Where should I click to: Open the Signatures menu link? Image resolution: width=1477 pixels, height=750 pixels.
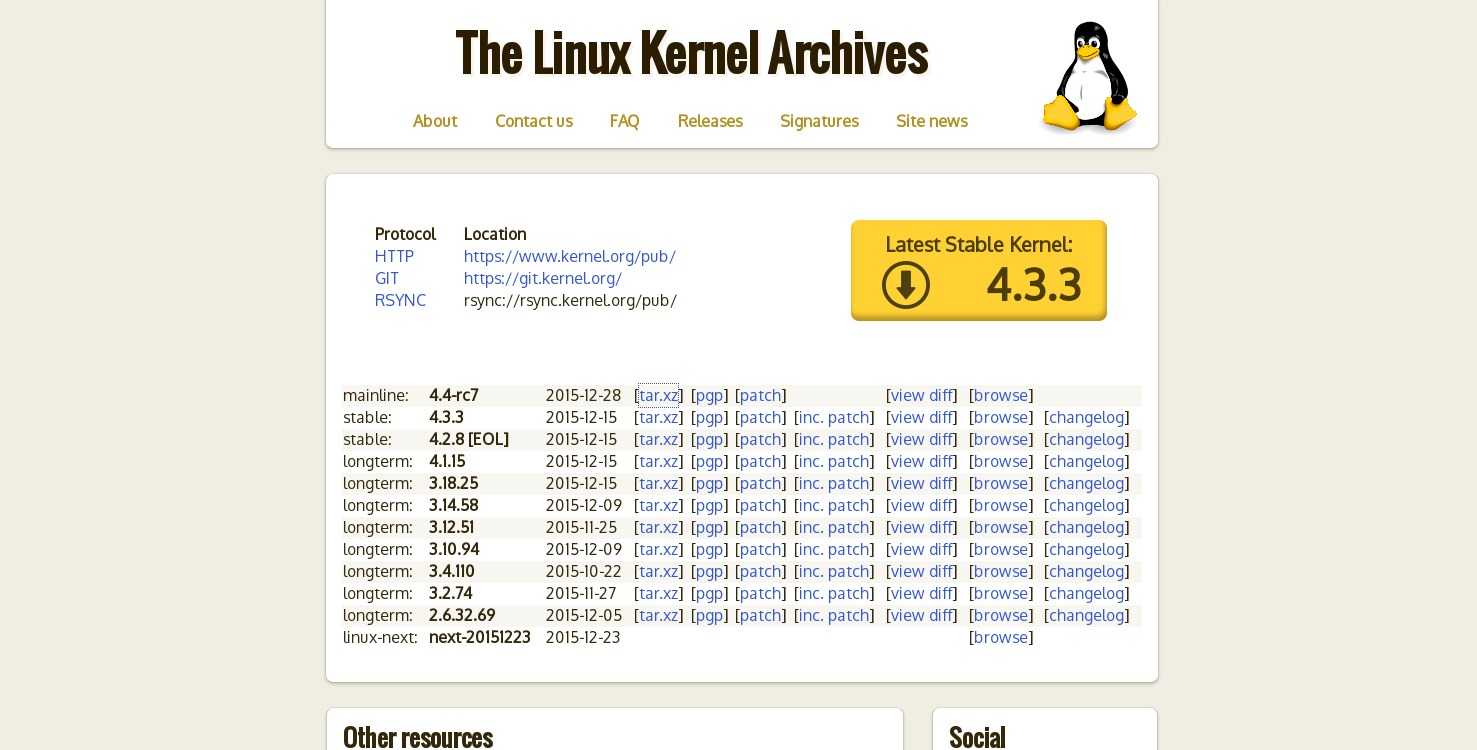click(x=819, y=121)
